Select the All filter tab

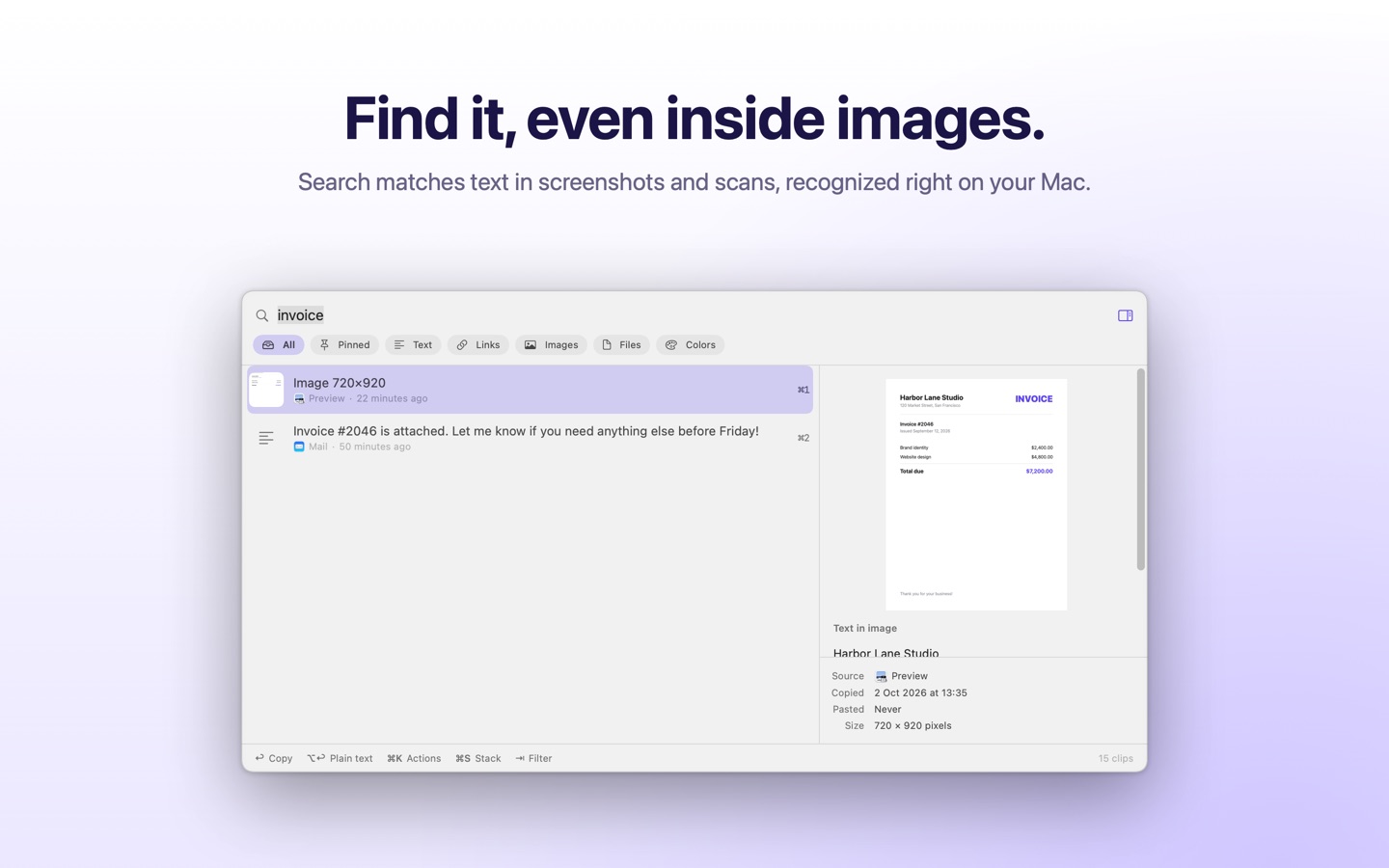pos(279,344)
